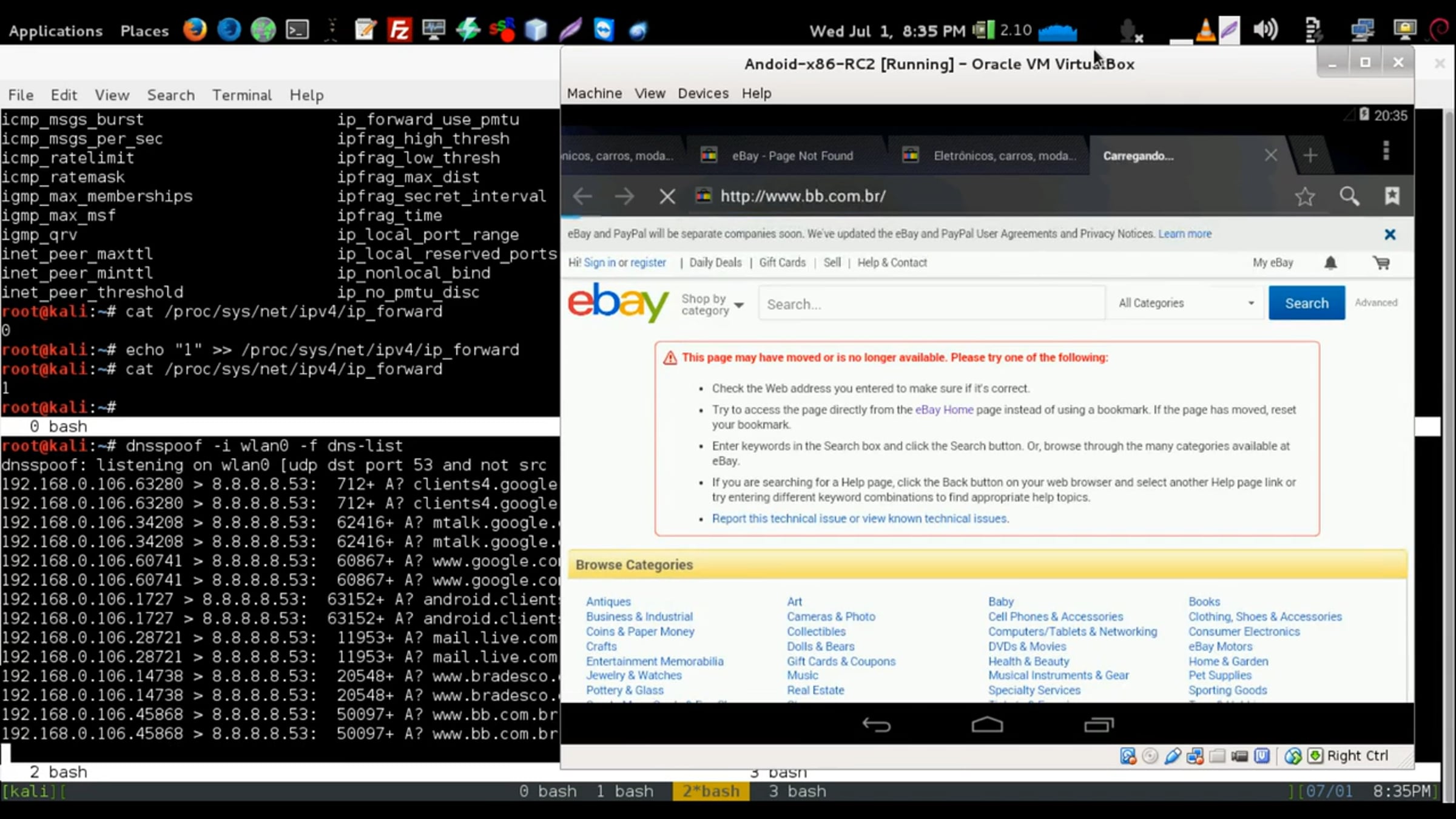Click the eBay Search input field
This screenshot has height=819, width=1456.
tap(931, 304)
